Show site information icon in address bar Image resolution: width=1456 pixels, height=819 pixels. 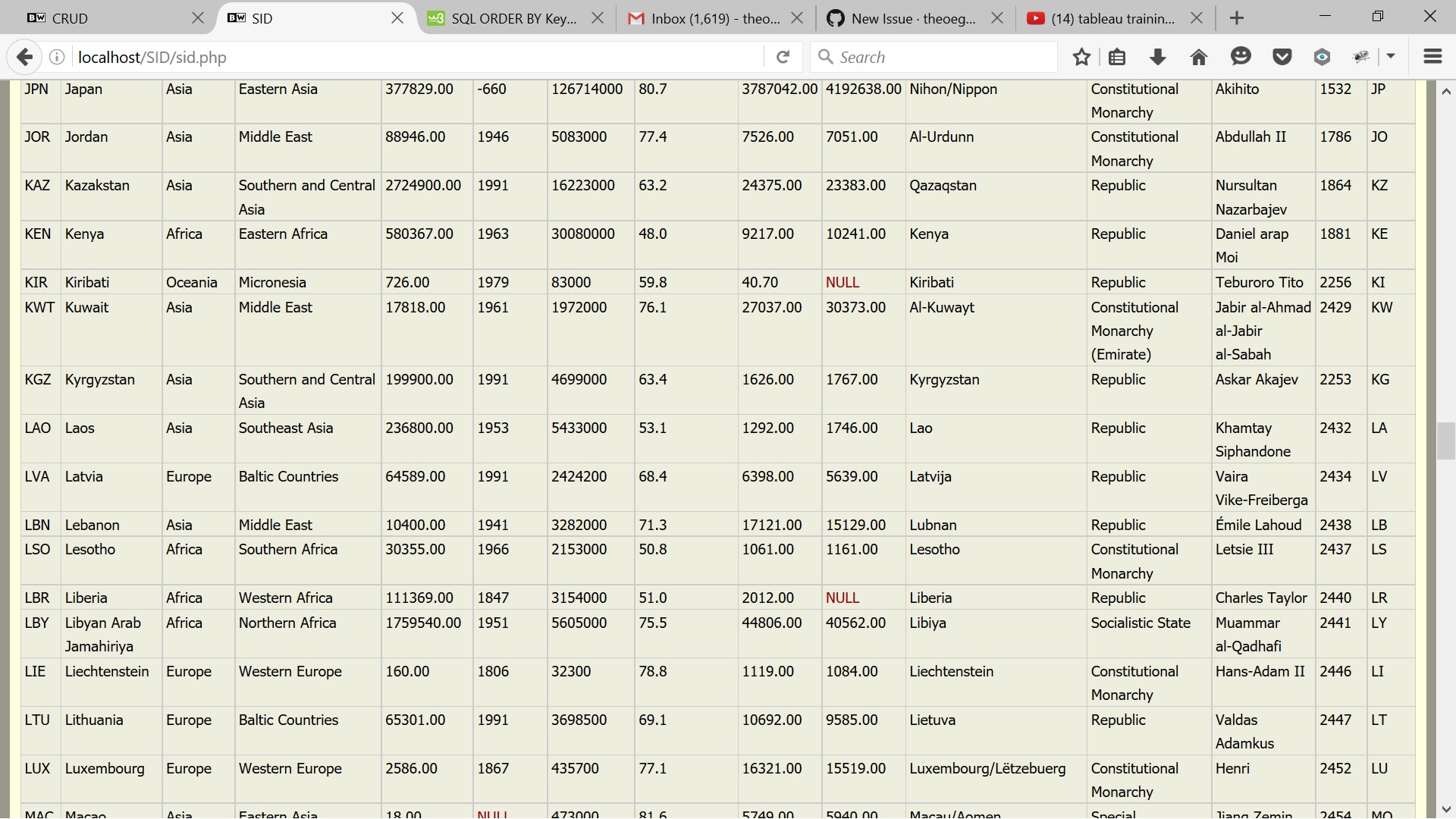[x=57, y=57]
